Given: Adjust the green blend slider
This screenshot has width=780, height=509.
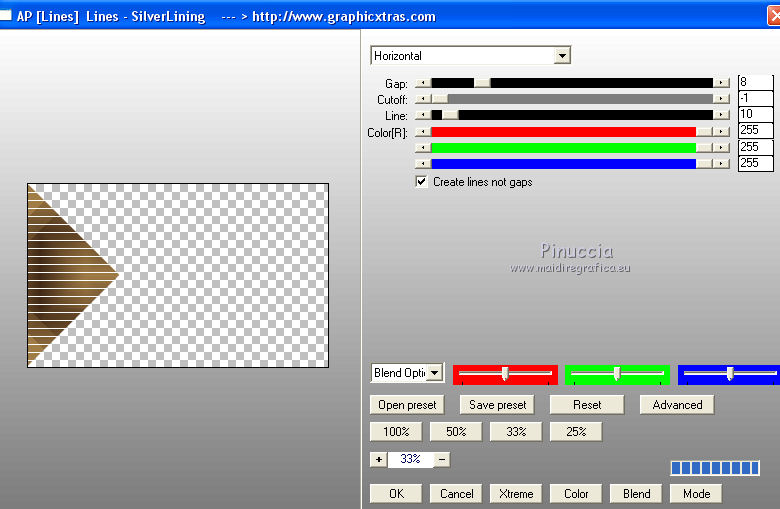Looking at the screenshot, I should 617,374.
